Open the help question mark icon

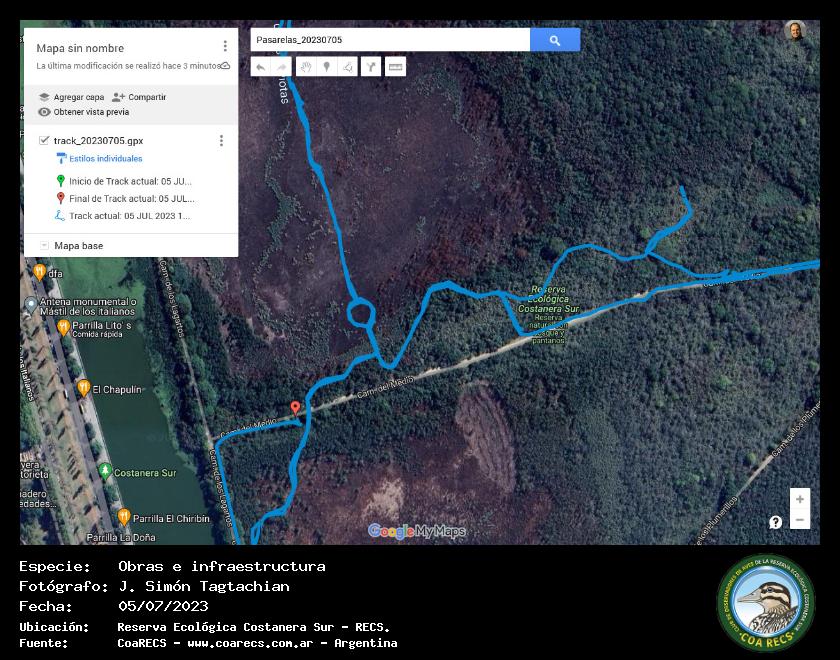[775, 522]
